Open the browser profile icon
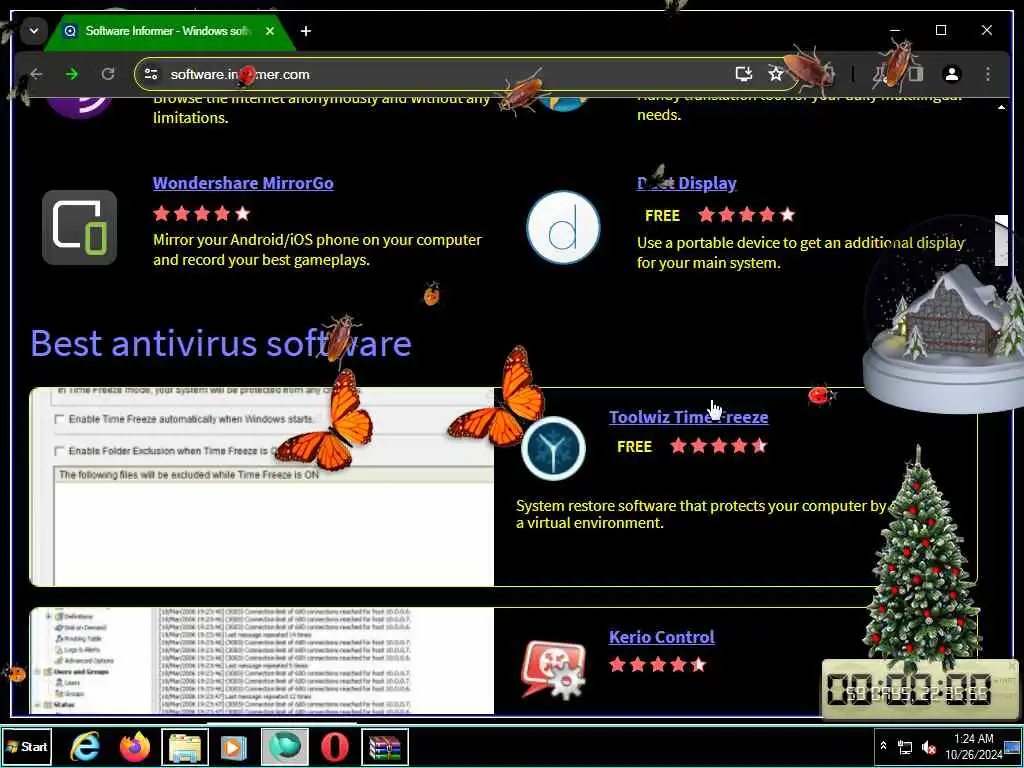This screenshot has height=768, width=1024. 952,74
